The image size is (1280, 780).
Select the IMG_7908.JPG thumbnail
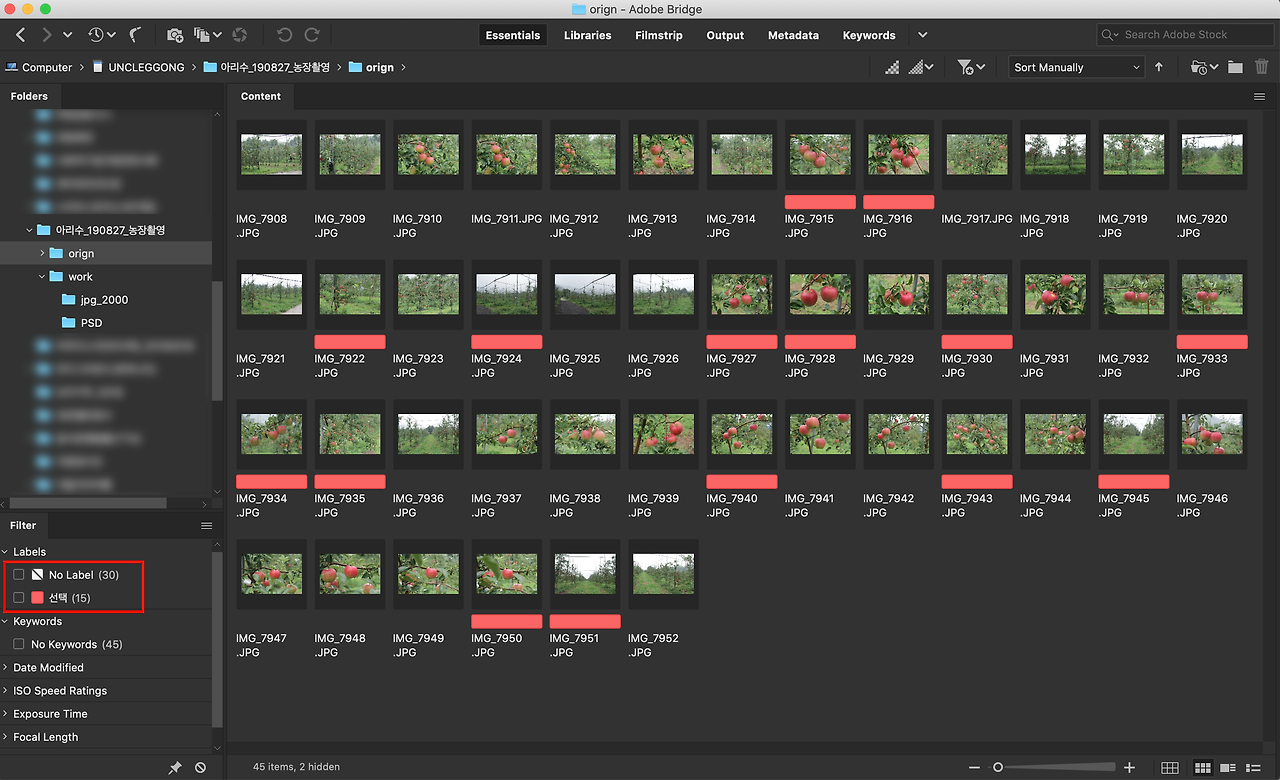[x=272, y=155]
